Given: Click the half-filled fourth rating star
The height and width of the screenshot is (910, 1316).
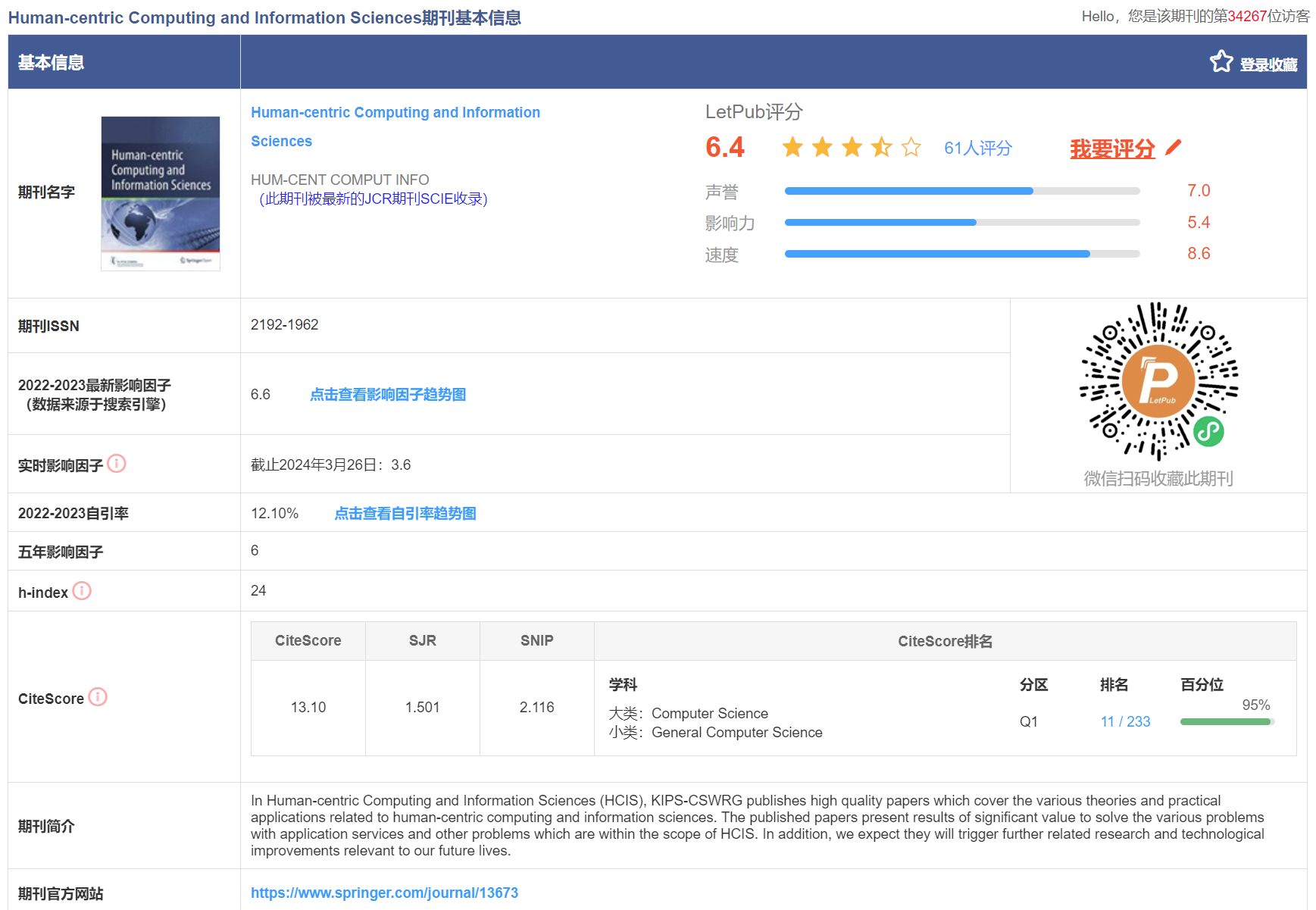Looking at the screenshot, I should pos(881,147).
